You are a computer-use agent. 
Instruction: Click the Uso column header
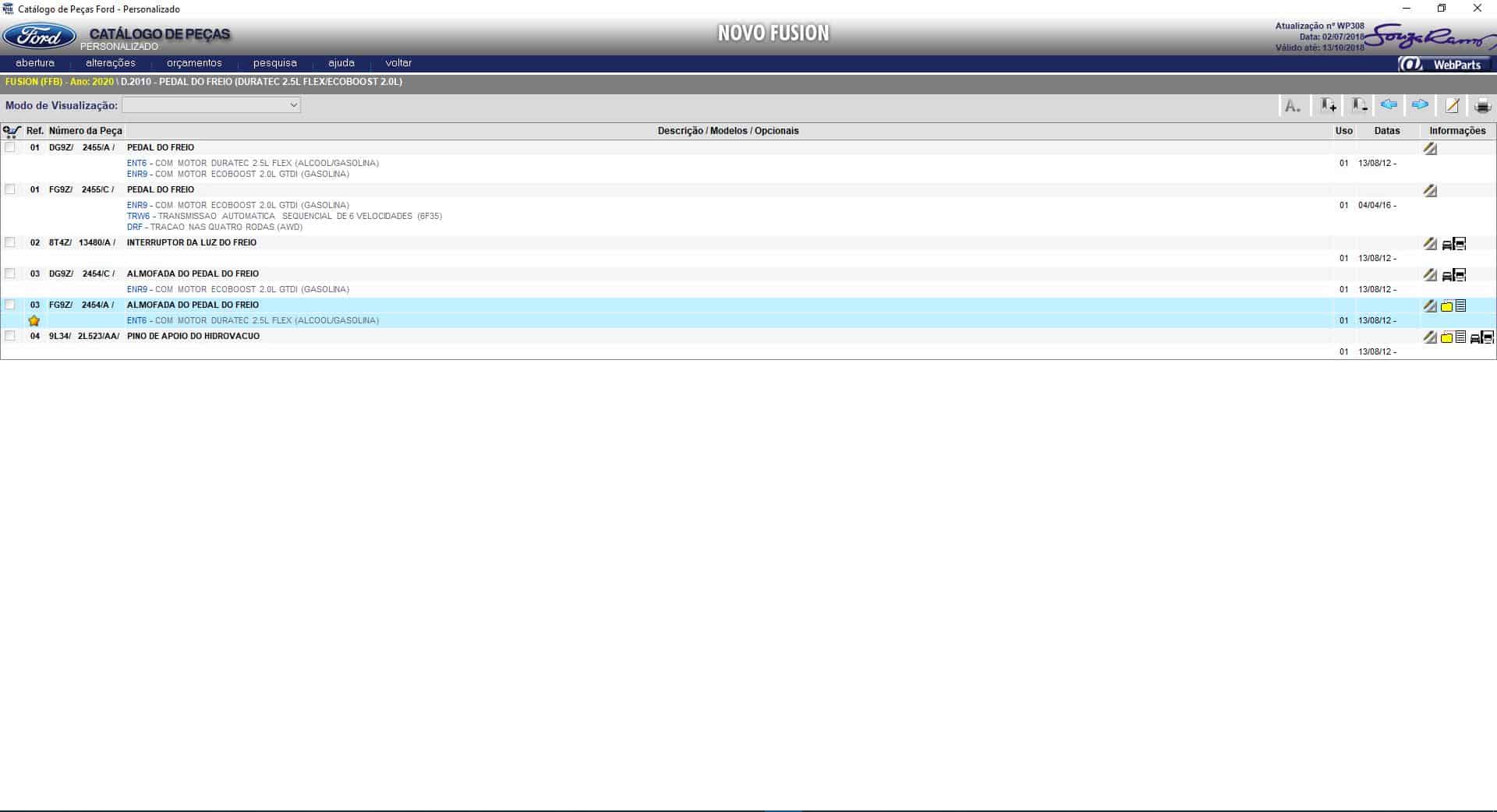[x=1343, y=131]
